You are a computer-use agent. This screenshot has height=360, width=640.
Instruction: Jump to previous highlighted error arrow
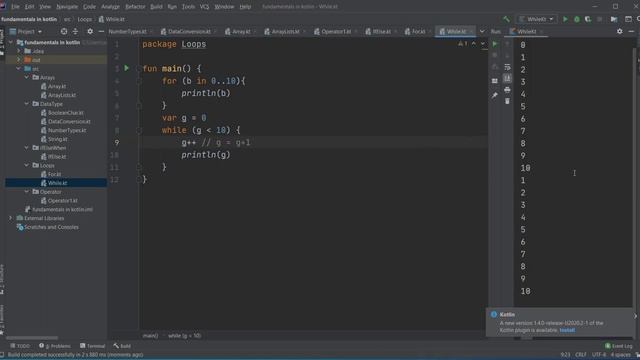(474, 44)
